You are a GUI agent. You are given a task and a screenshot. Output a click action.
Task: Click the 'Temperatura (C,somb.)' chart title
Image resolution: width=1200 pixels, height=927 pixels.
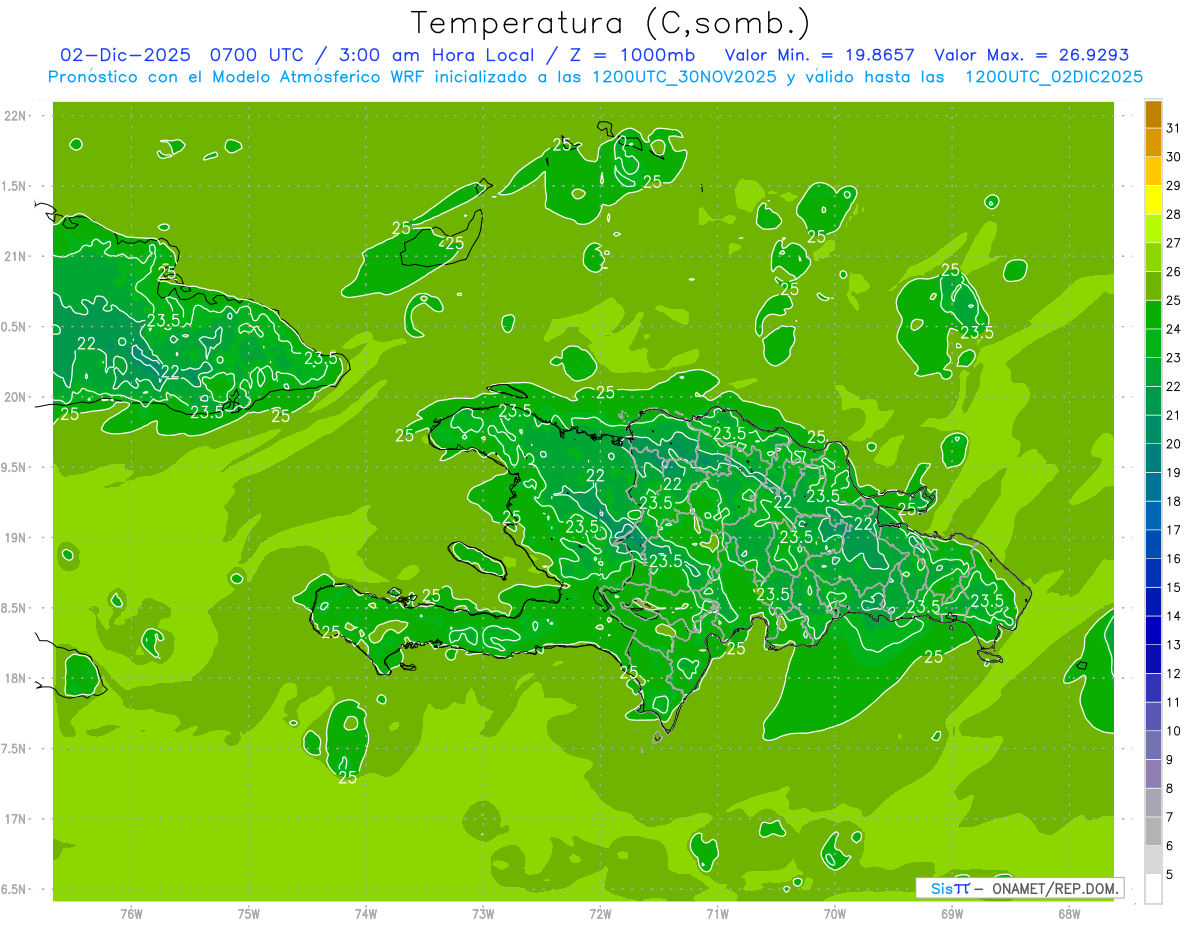click(x=611, y=23)
